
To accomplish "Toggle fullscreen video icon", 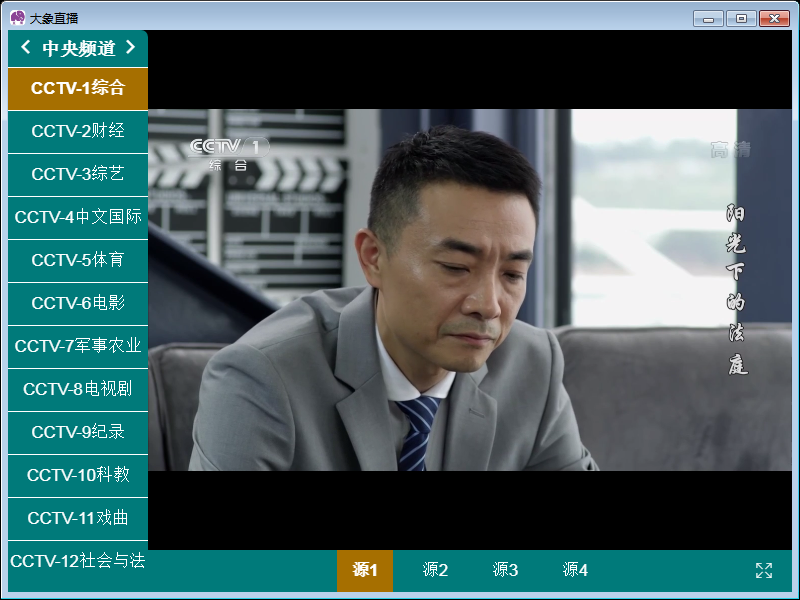I will 764,570.
